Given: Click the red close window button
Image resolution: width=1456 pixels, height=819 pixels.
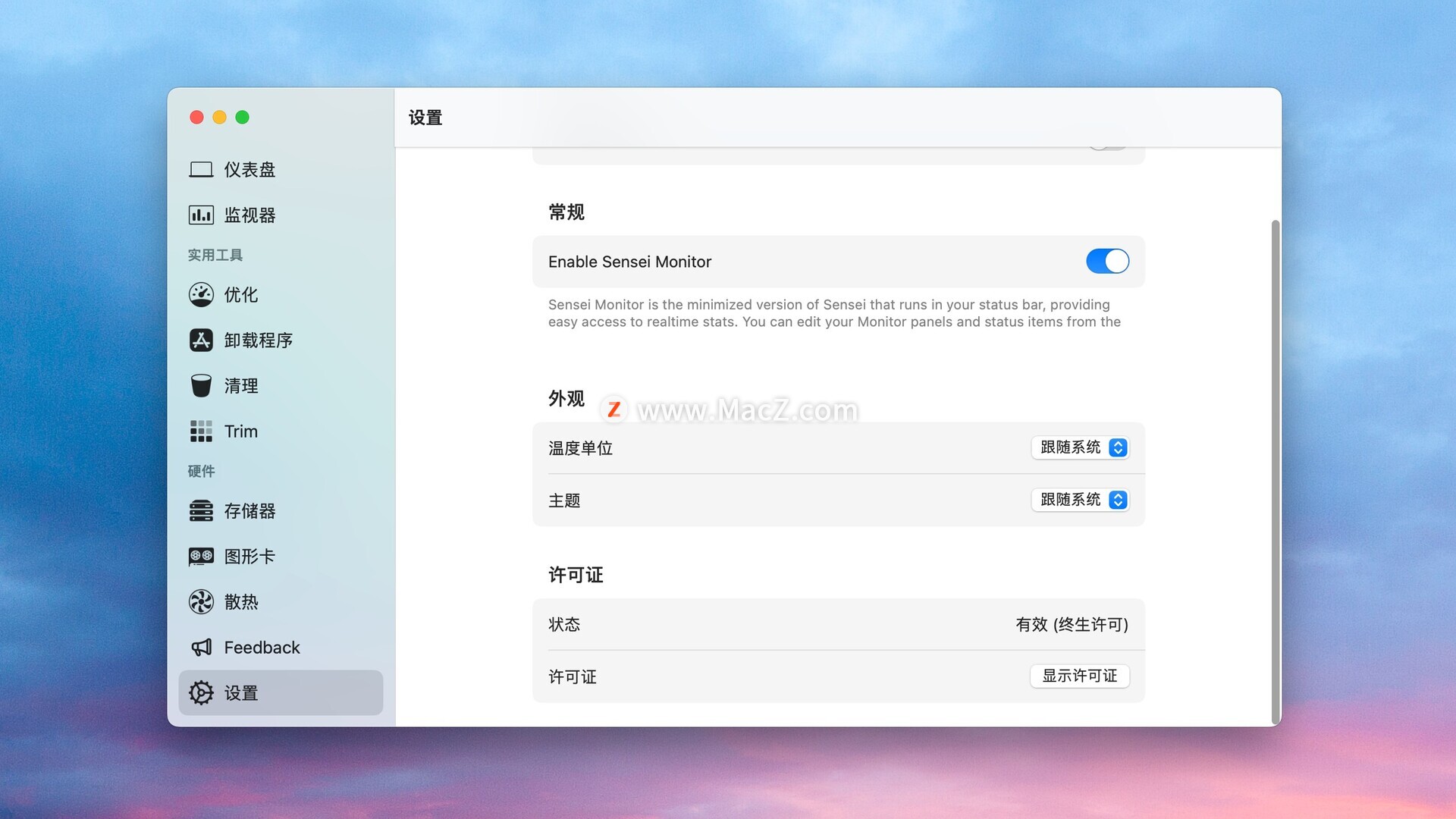Looking at the screenshot, I should 196,117.
